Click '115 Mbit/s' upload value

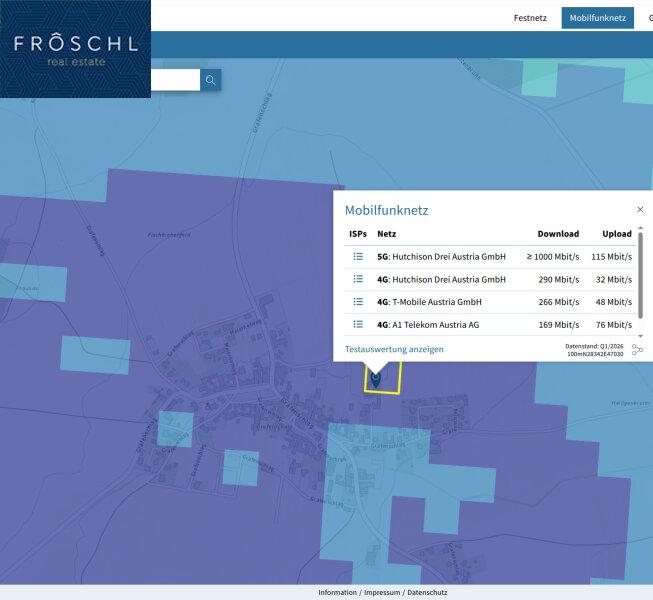click(611, 256)
